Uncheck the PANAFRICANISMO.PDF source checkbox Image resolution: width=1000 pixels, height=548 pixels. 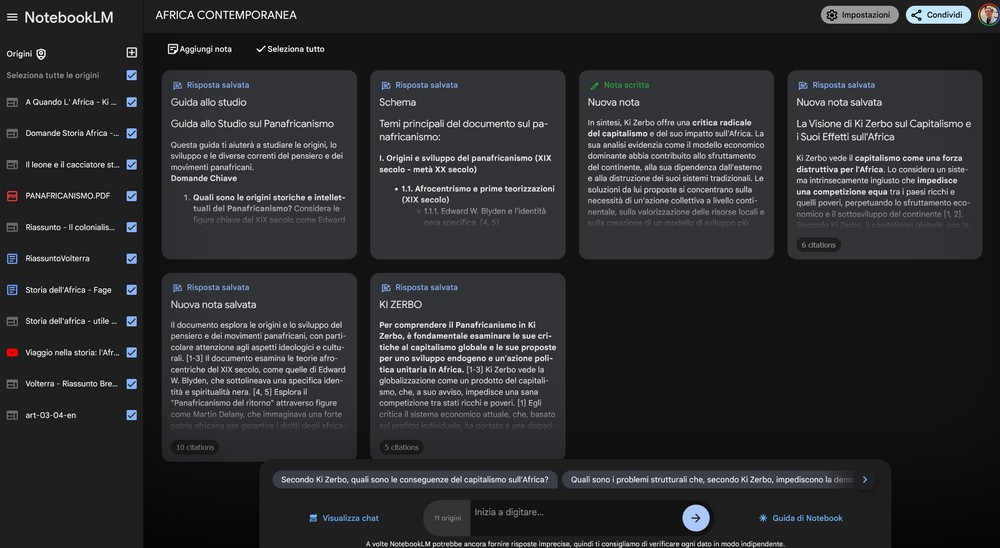[x=132, y=196]
